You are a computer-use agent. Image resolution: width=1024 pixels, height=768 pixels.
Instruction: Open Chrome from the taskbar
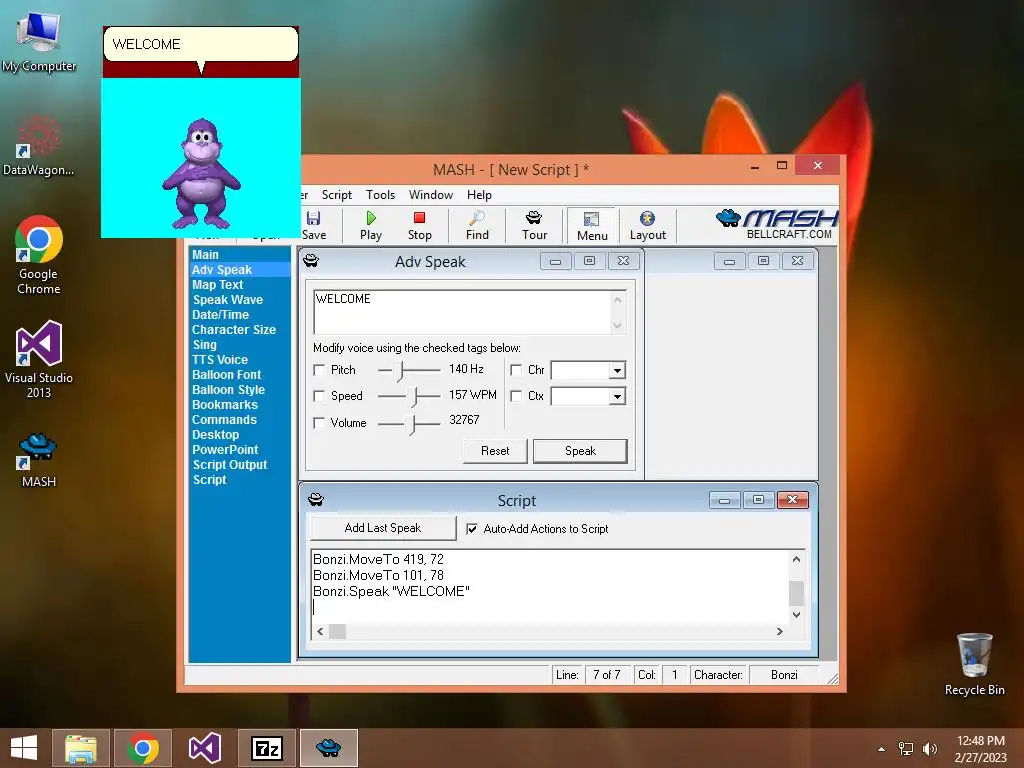point(143,748)
